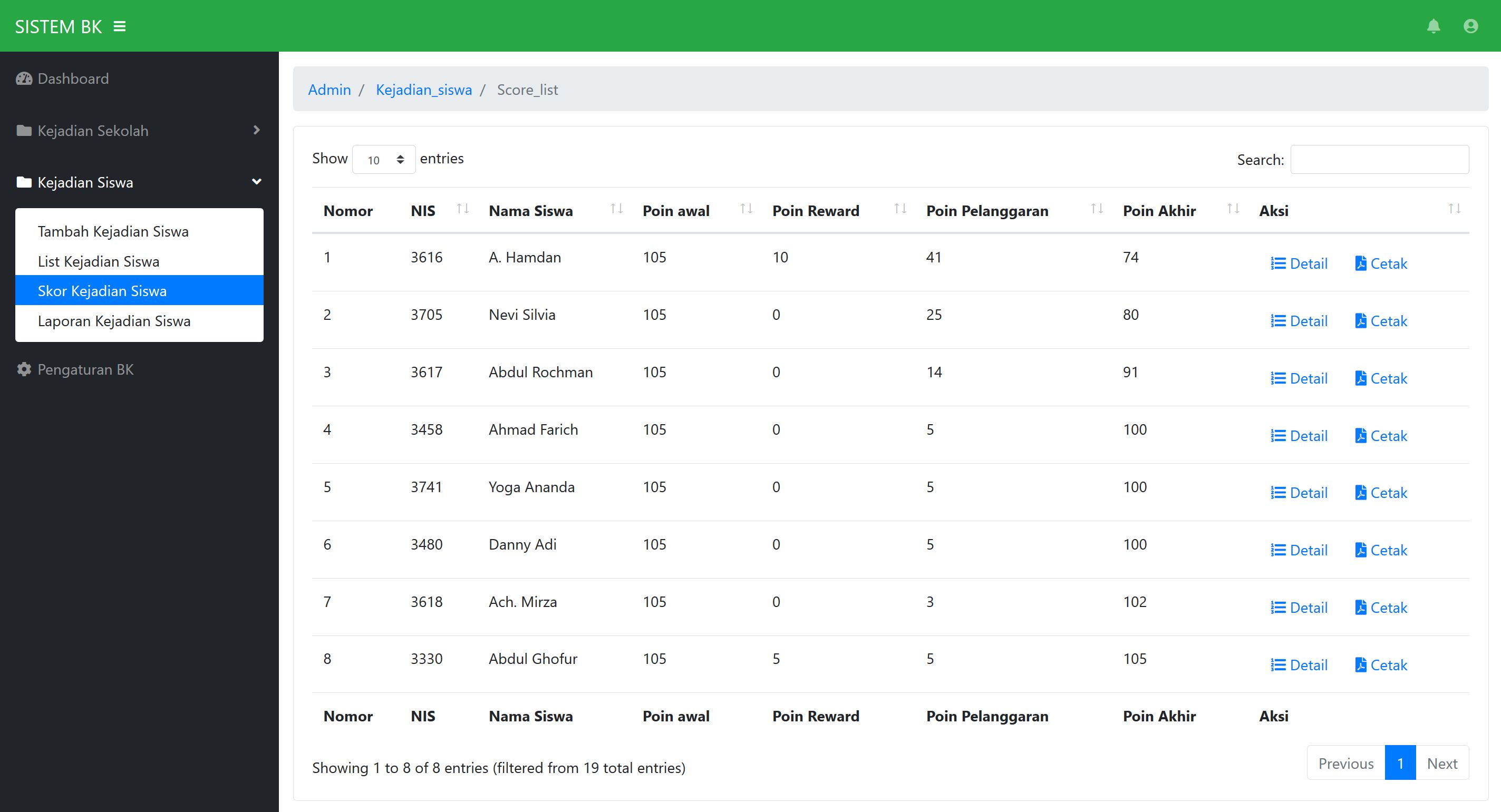
Task: Click the Pengaturan BK gear icon
Action: (24, 369)
